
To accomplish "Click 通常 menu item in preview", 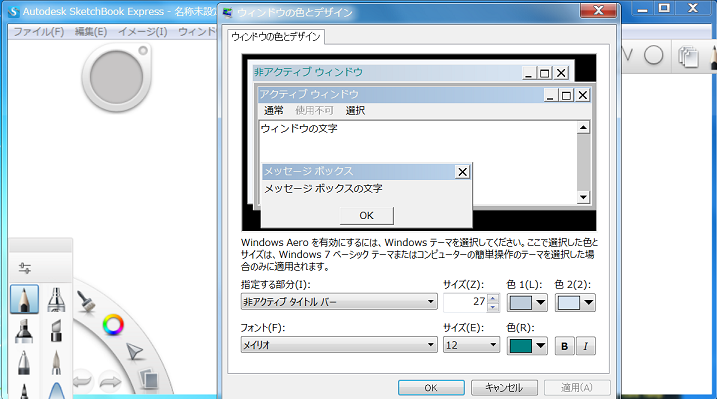I will click(273, 110).
